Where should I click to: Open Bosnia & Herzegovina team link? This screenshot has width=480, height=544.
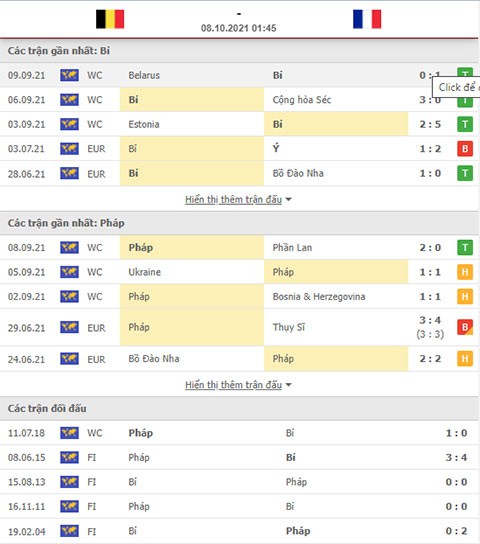(x=319, y=297)
